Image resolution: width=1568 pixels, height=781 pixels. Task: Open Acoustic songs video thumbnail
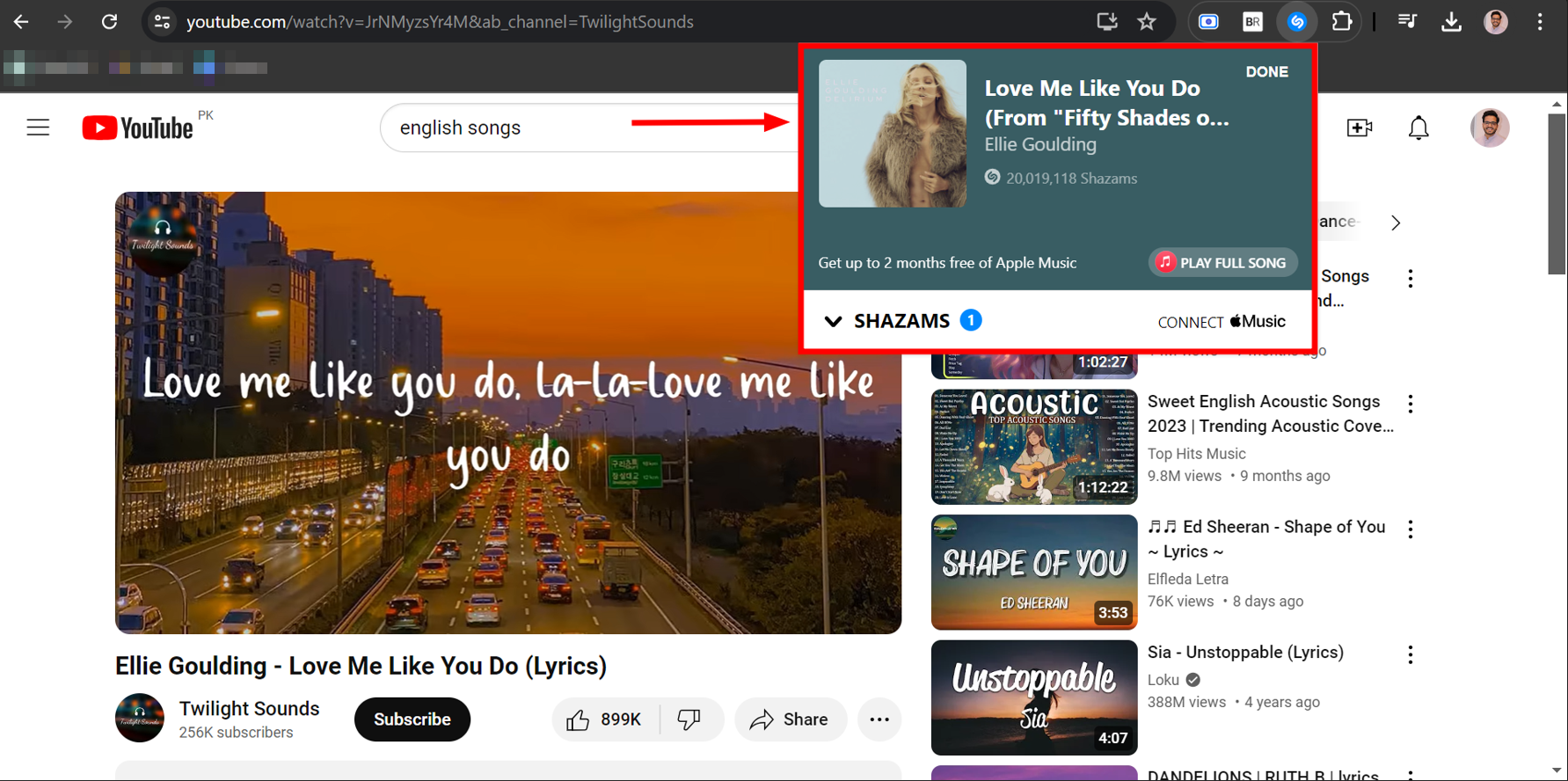[x=1034, y=447]
